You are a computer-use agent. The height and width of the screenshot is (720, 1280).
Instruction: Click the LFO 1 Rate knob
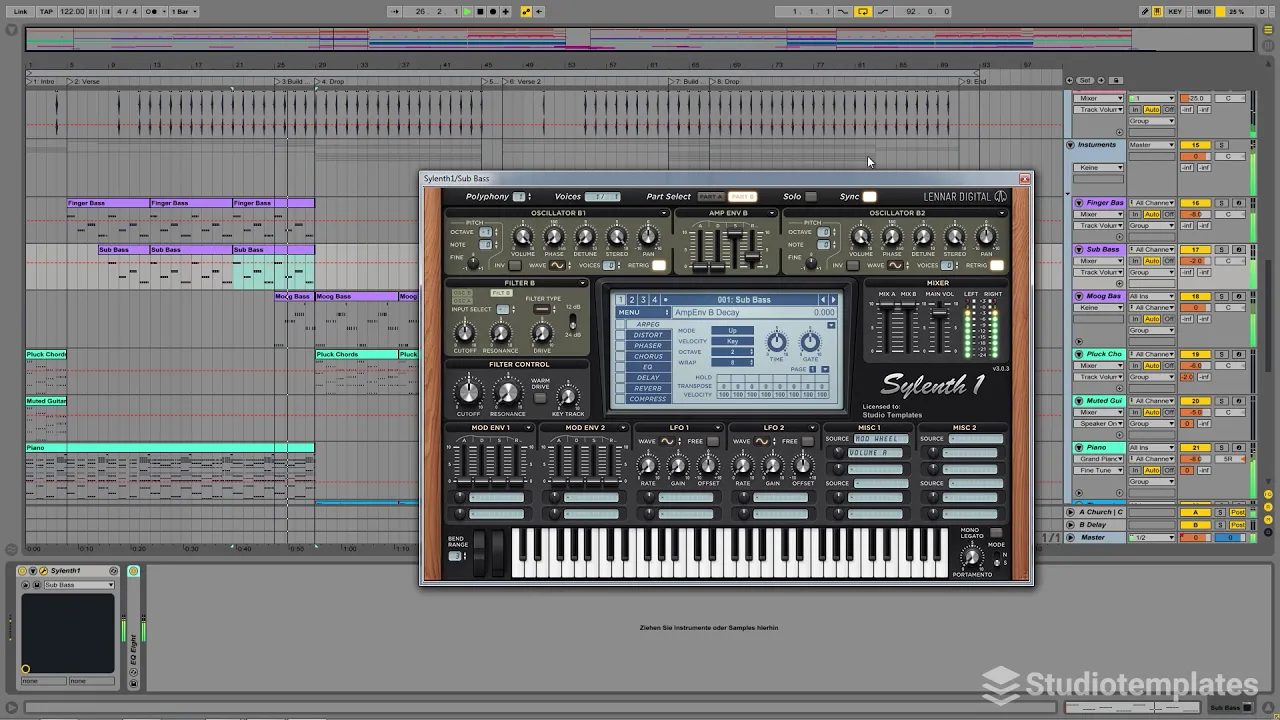tap(648, 466)
